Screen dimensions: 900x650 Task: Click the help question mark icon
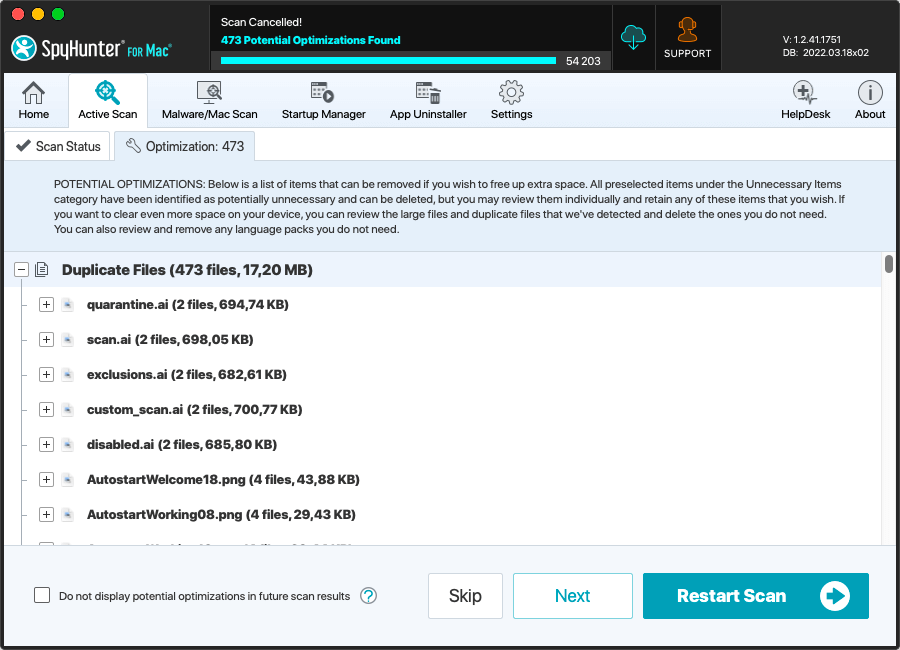click(x=368, y=596)
